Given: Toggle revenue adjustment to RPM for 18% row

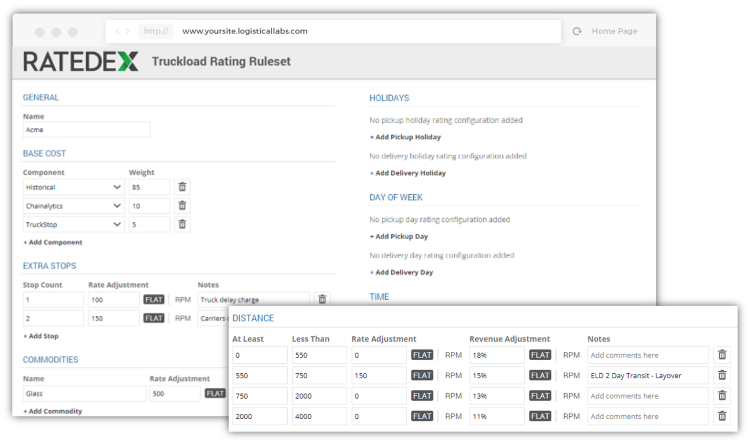Looking at the screenshot, I should (x=571, y=355).
